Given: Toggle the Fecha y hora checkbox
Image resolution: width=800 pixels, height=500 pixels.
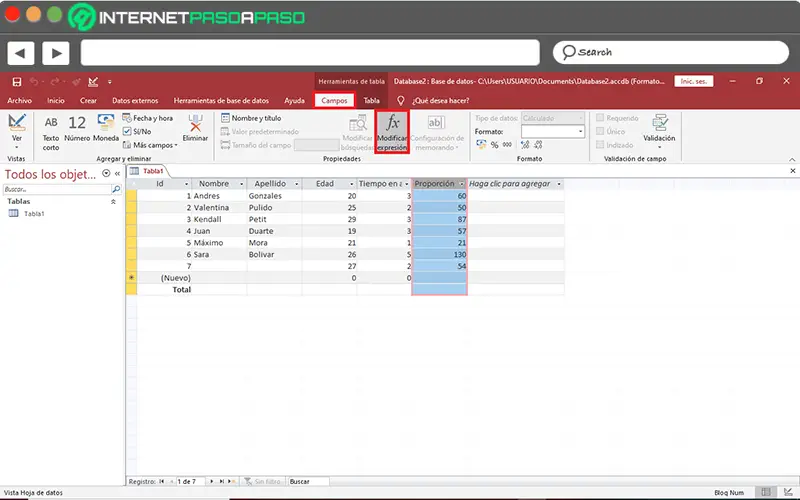Looking at the screenshot, I should point(127,118).
